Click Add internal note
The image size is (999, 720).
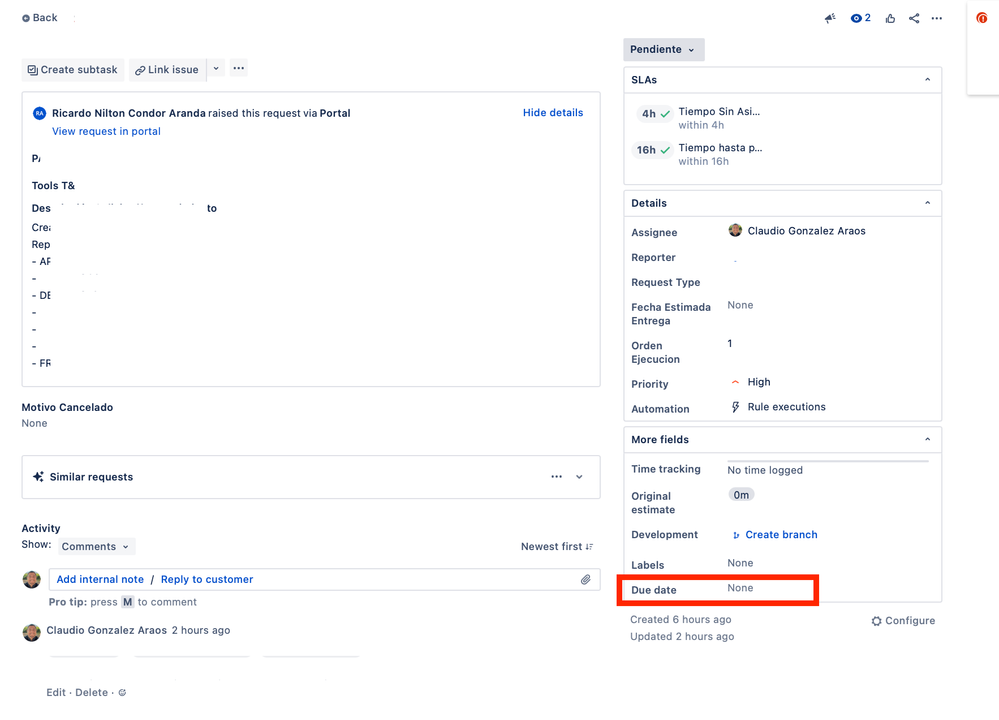click(100, 579)
